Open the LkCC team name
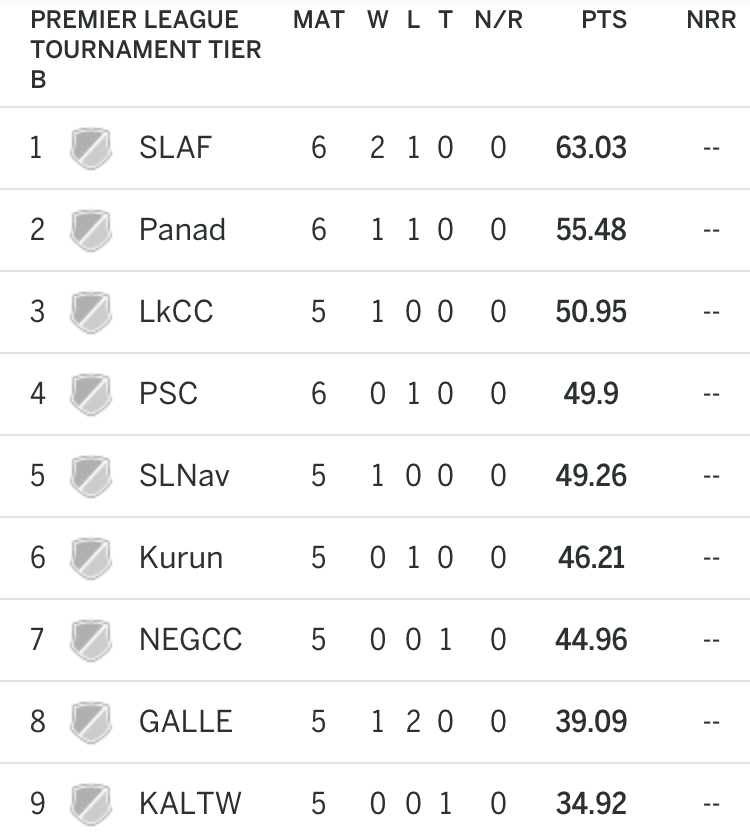The image size is (750, 837). click(x=176, y=312)
